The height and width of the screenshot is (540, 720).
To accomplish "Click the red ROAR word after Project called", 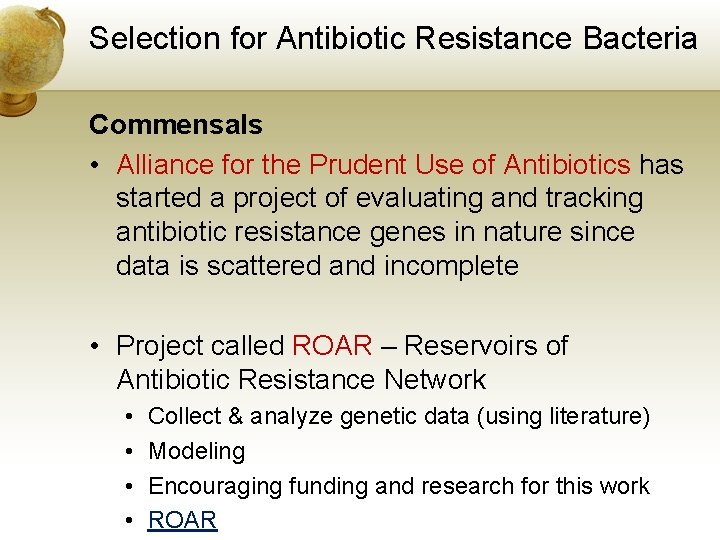I will tap(332, 345).
